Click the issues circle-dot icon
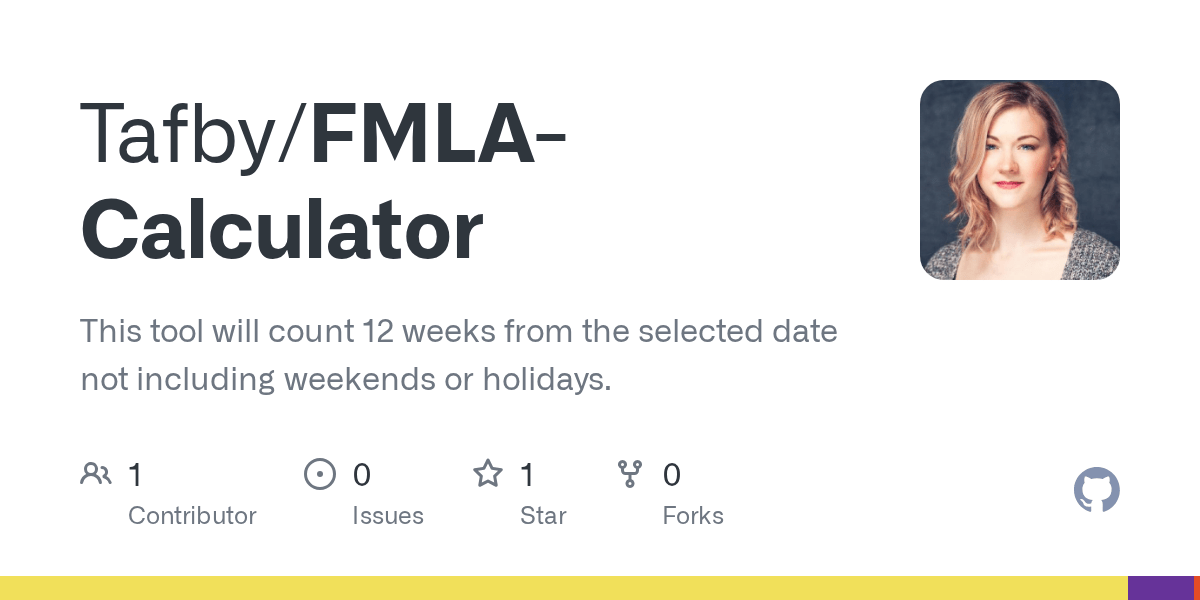The image size is (1200, 600). pos(319,474)
